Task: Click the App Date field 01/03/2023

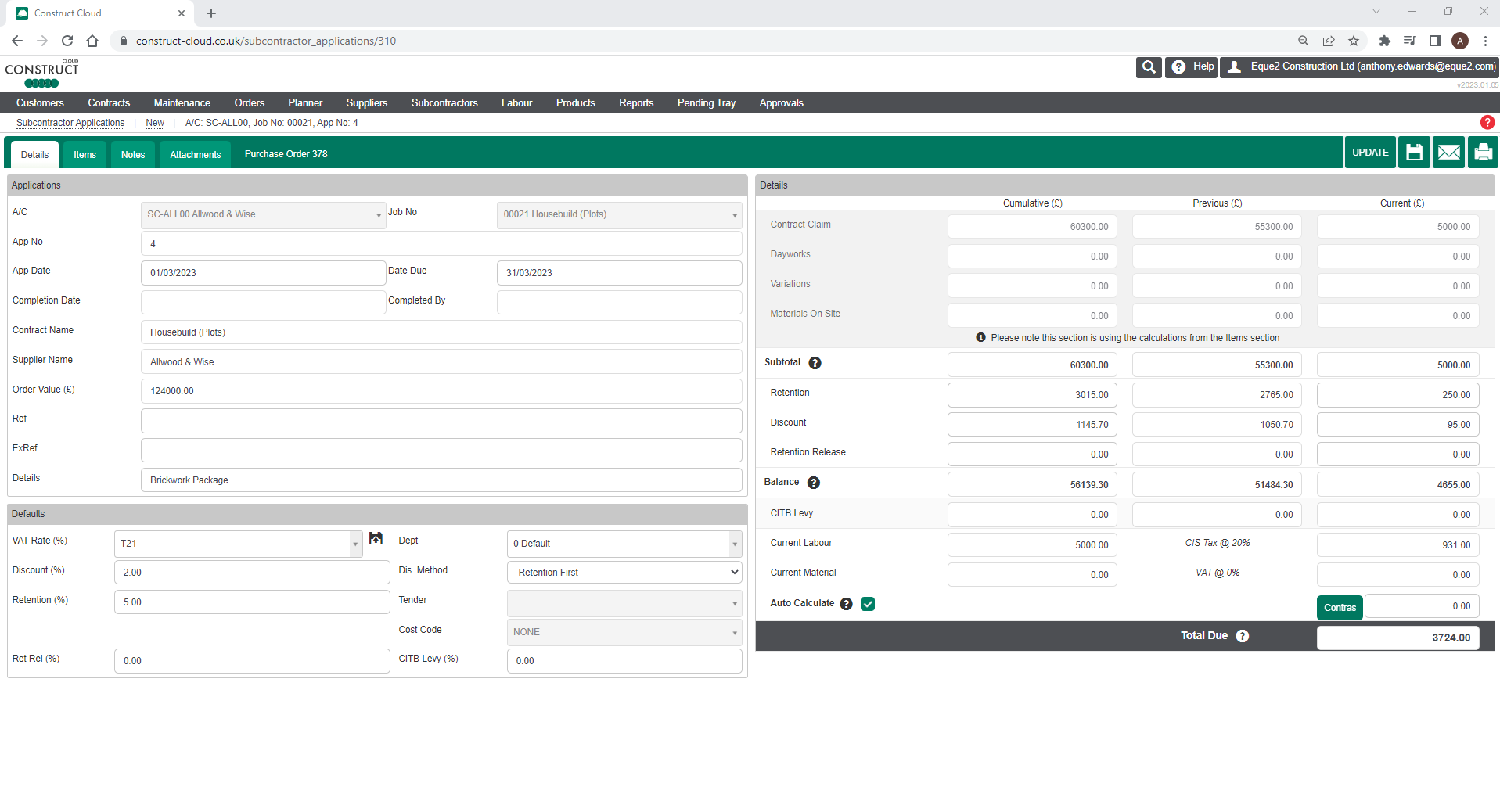Action: [264, 273]
